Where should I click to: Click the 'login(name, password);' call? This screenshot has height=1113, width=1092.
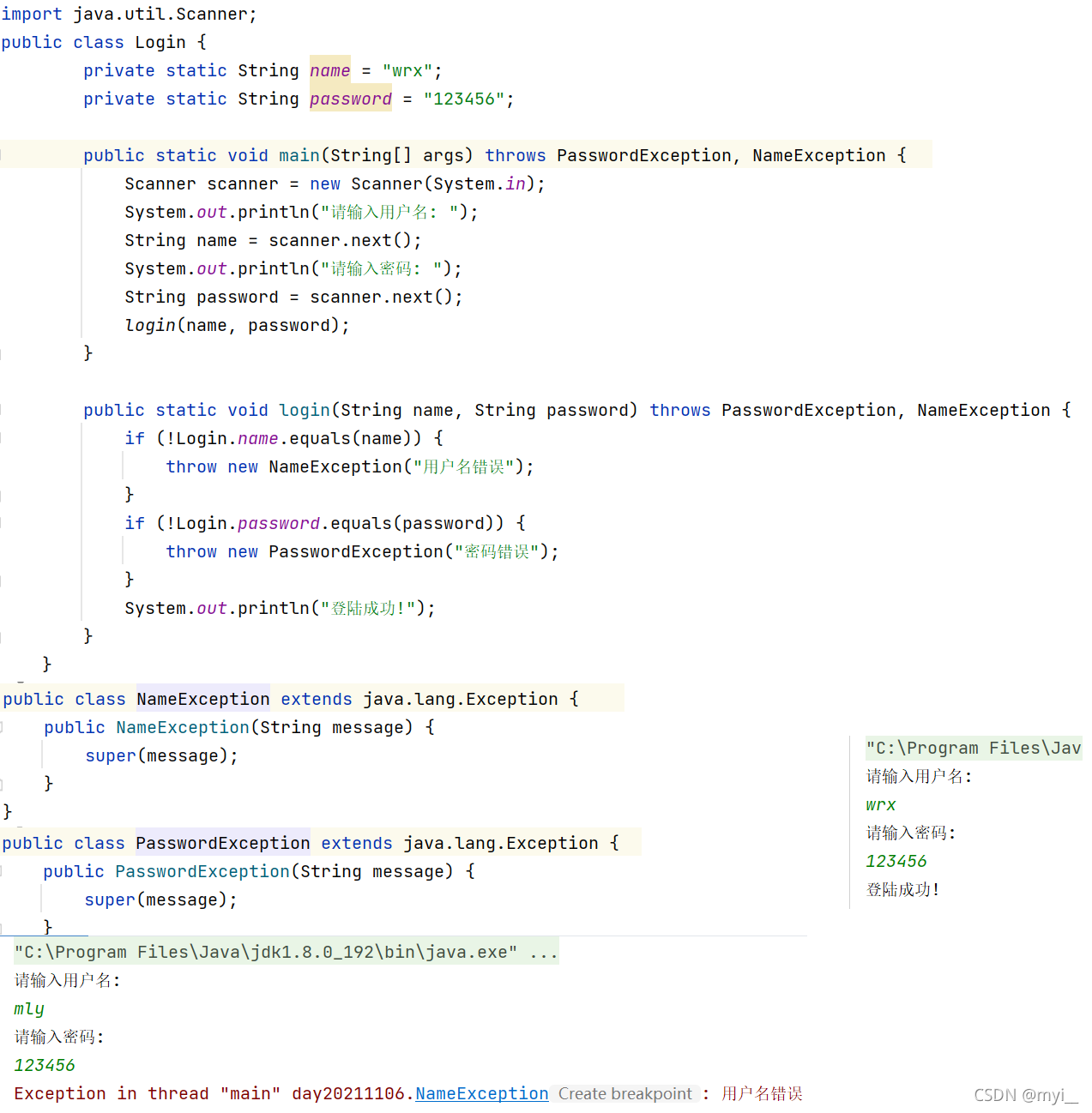coord(237,325)
